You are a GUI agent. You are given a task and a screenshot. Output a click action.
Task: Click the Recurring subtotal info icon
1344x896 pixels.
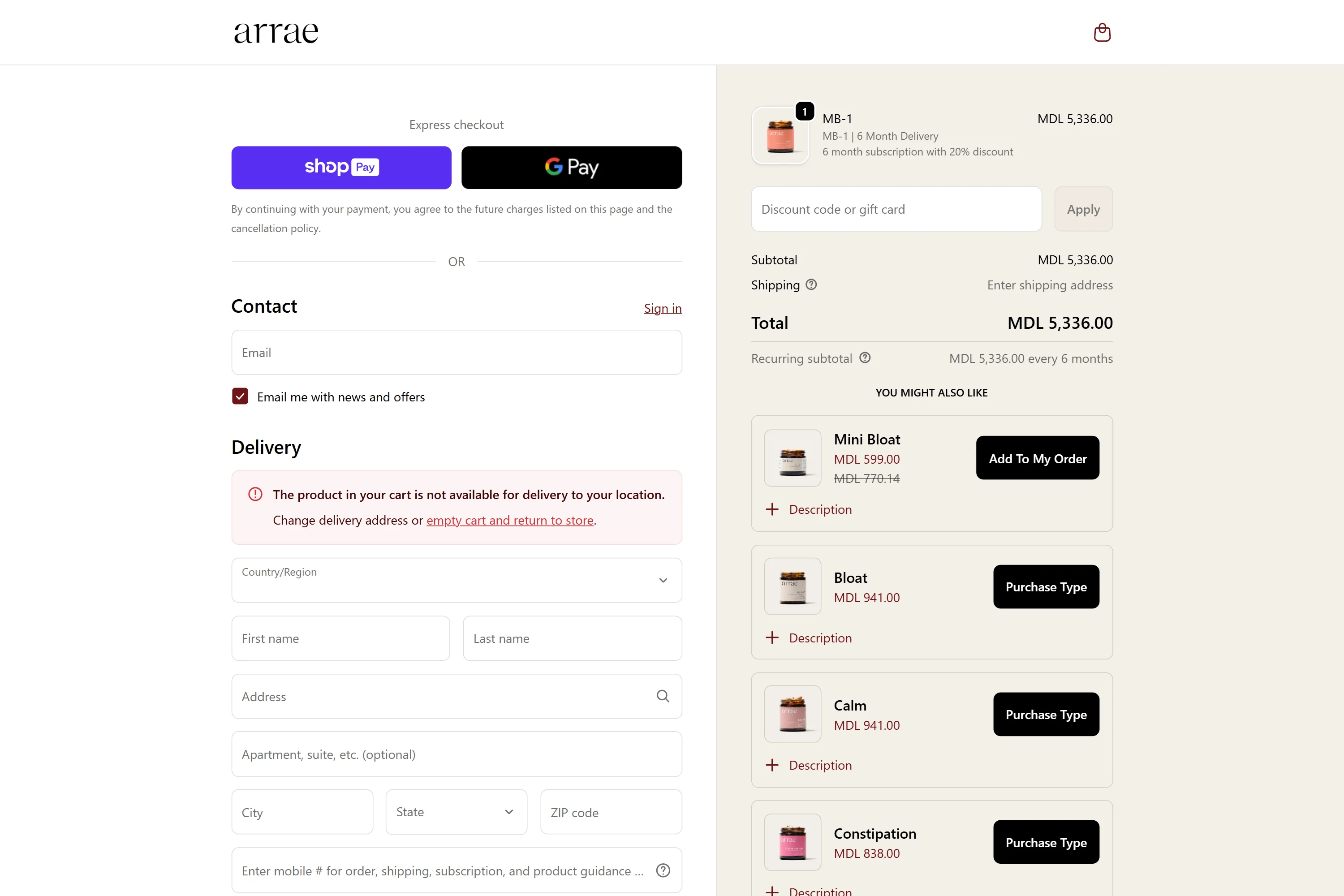tap(865, 358)
